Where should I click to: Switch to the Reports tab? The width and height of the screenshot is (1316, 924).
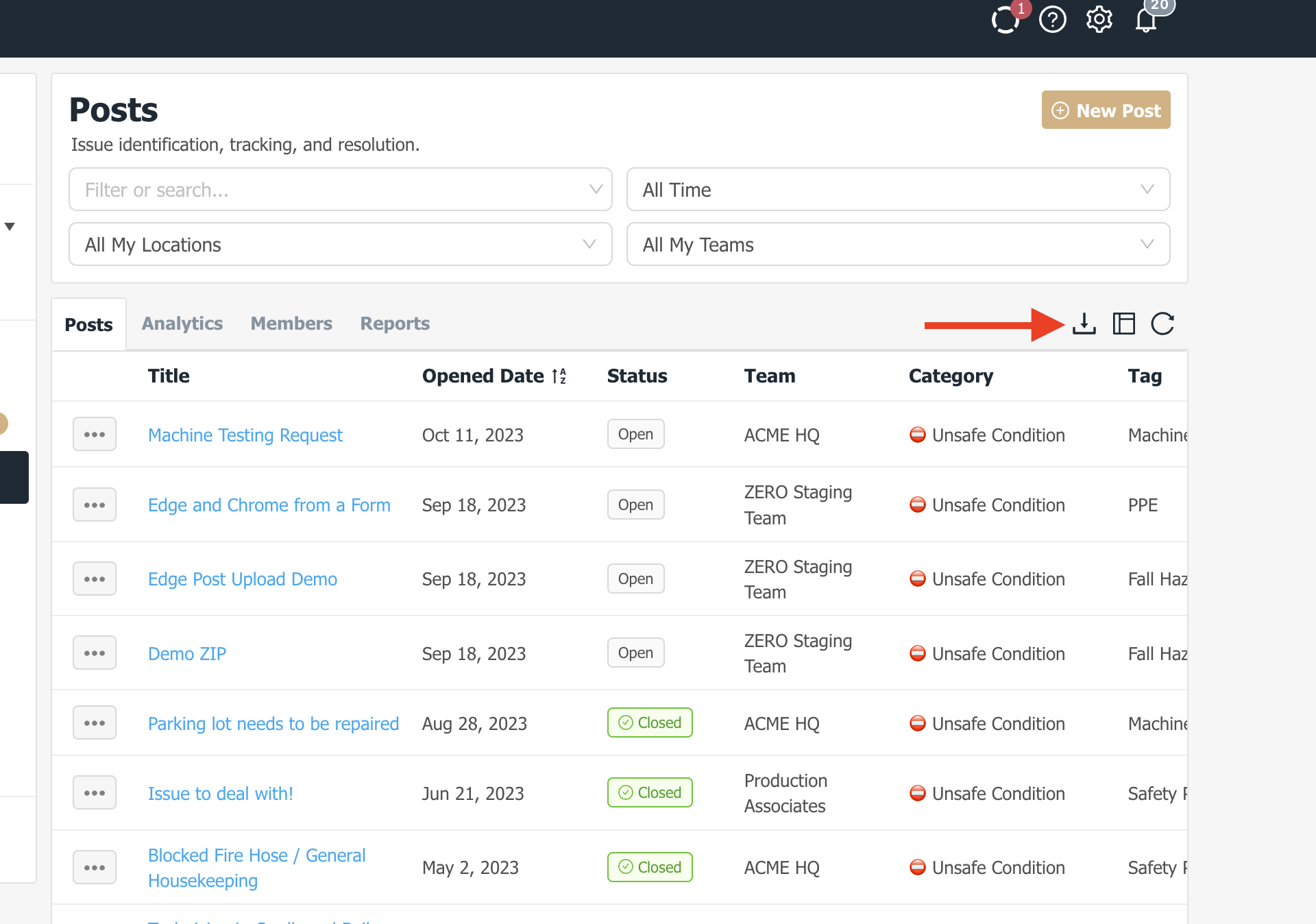coord(395,324)
